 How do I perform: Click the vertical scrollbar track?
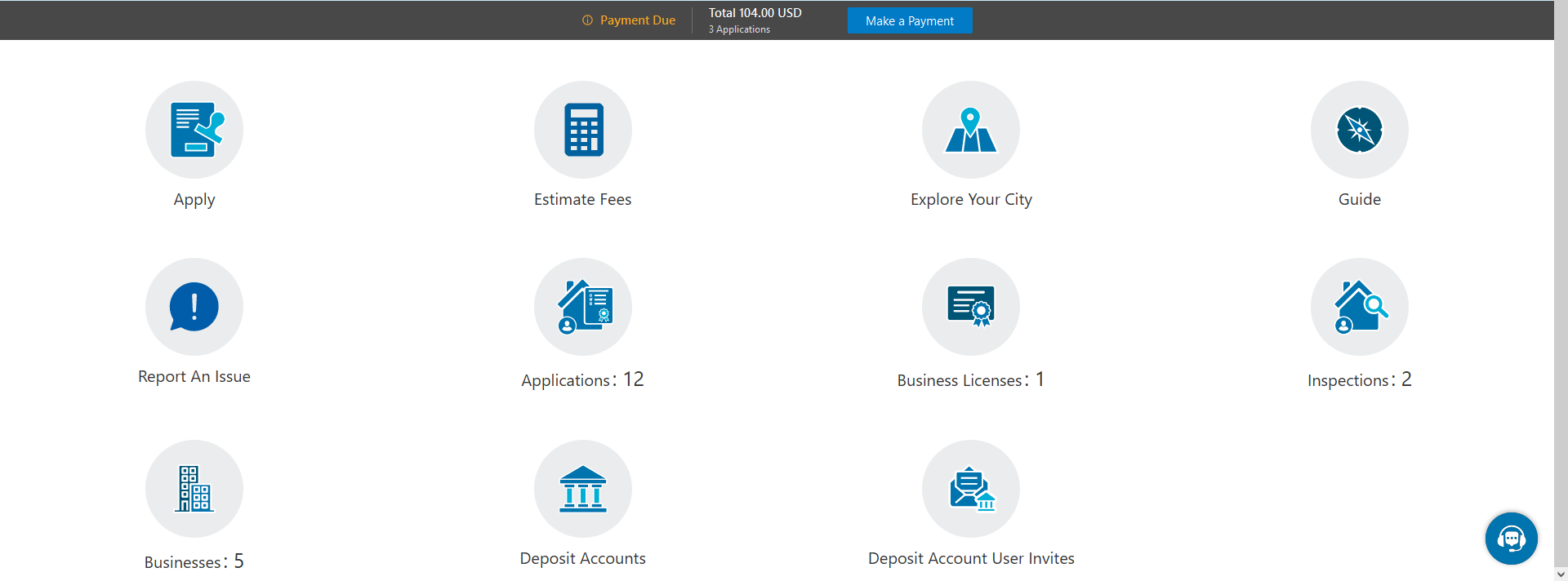(x=1561, y=283)
